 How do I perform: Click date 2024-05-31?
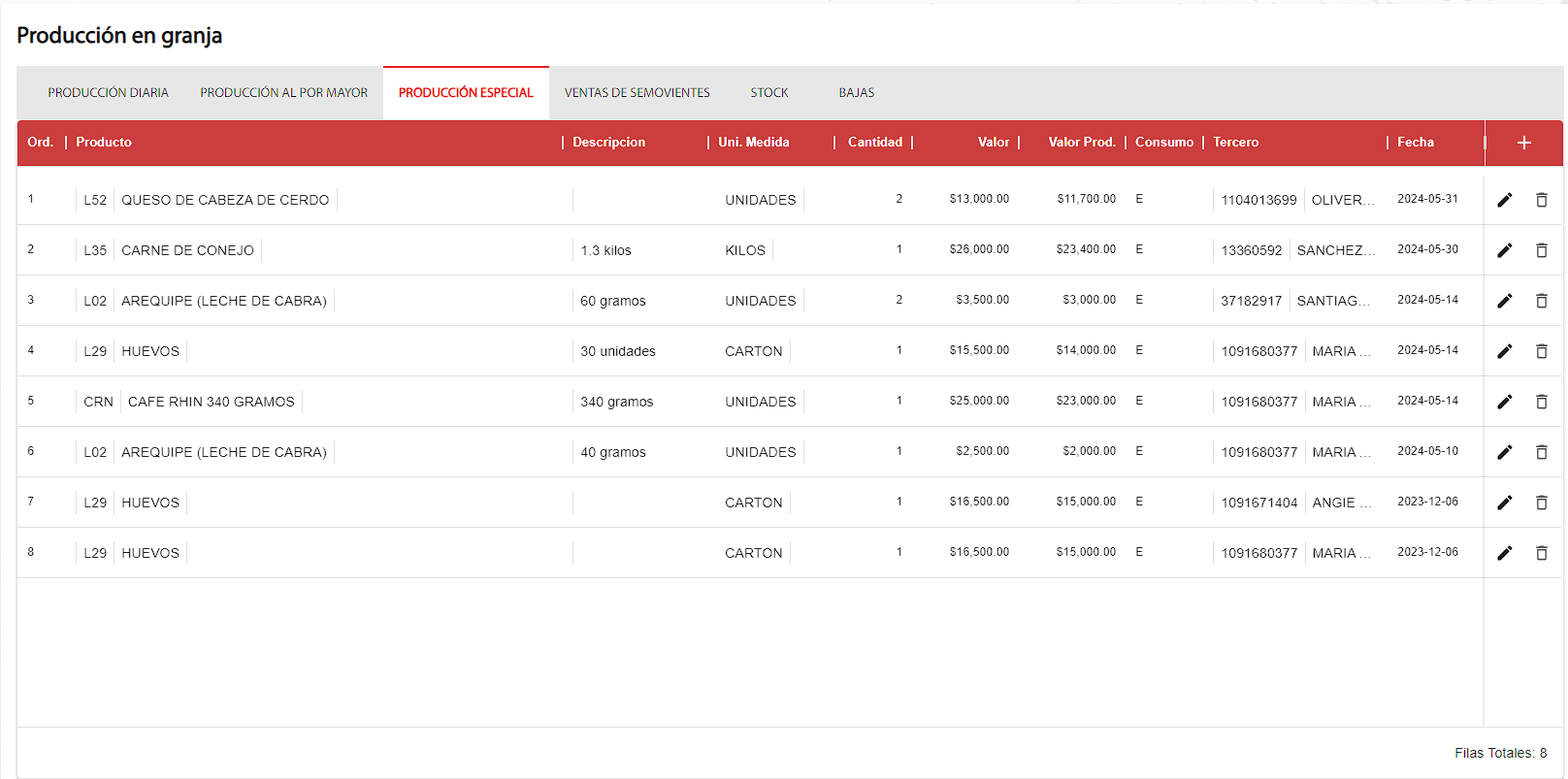tap(1427, 199)
